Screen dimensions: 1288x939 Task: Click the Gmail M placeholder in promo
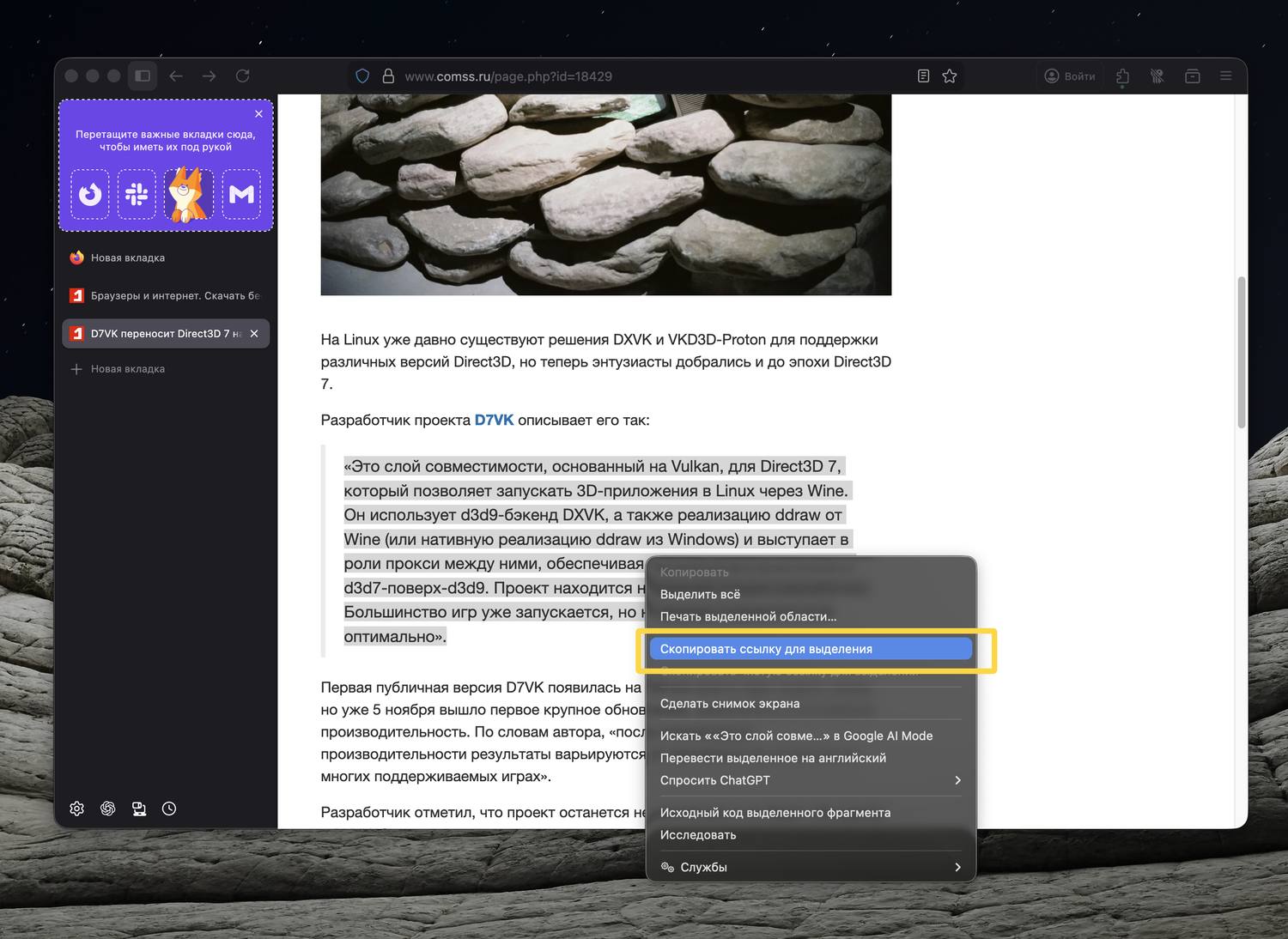point(241,195)
